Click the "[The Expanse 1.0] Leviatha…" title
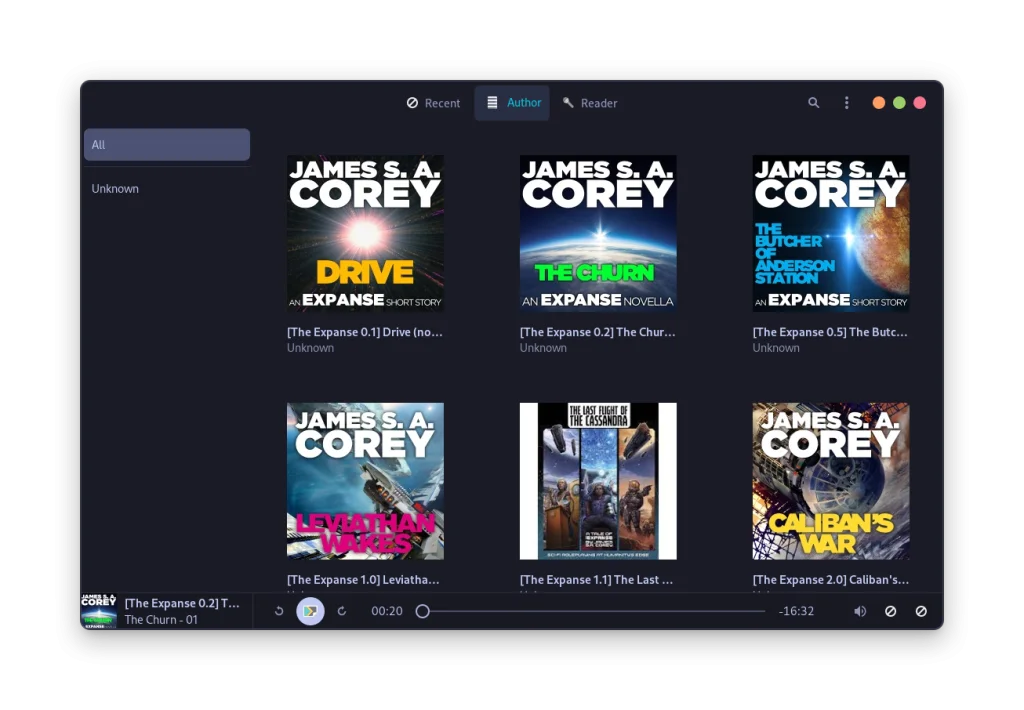1024x710 pixels. [363, 579]
